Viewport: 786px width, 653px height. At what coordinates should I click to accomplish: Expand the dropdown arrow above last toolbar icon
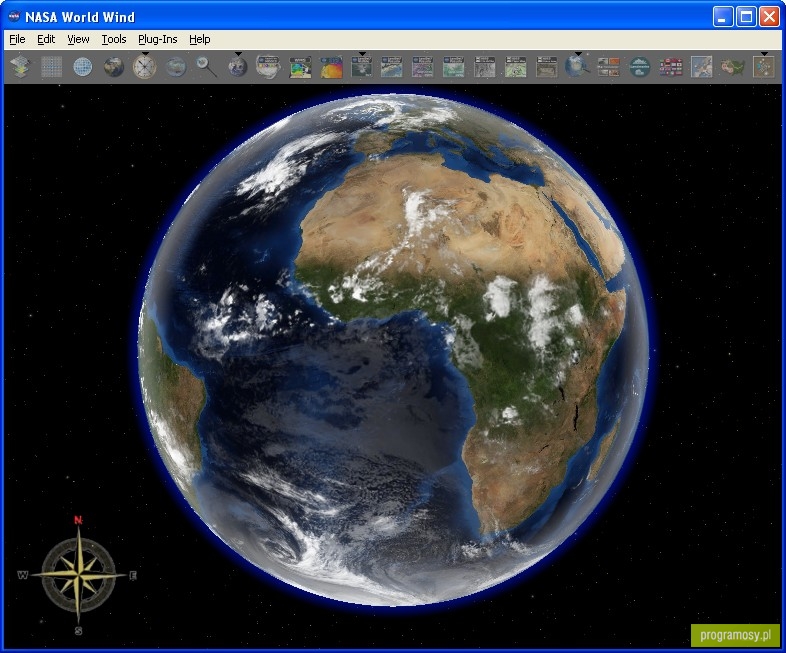(x=764, y=53)
